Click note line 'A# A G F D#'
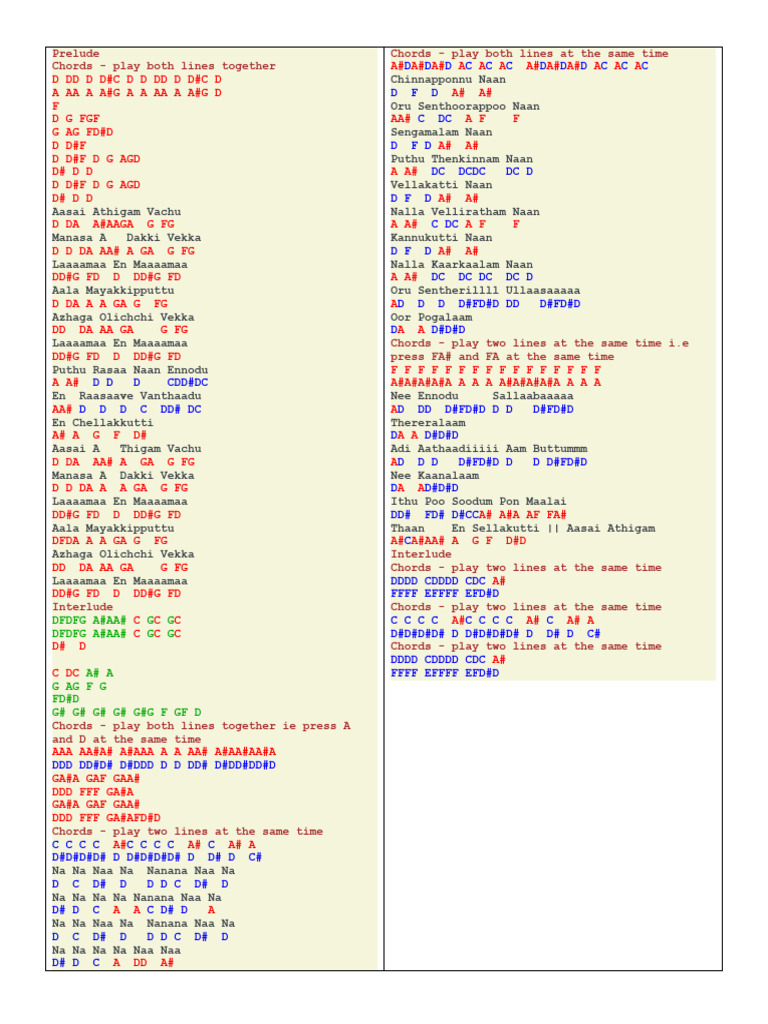768x1024 pixels. (x=99, y=435)
